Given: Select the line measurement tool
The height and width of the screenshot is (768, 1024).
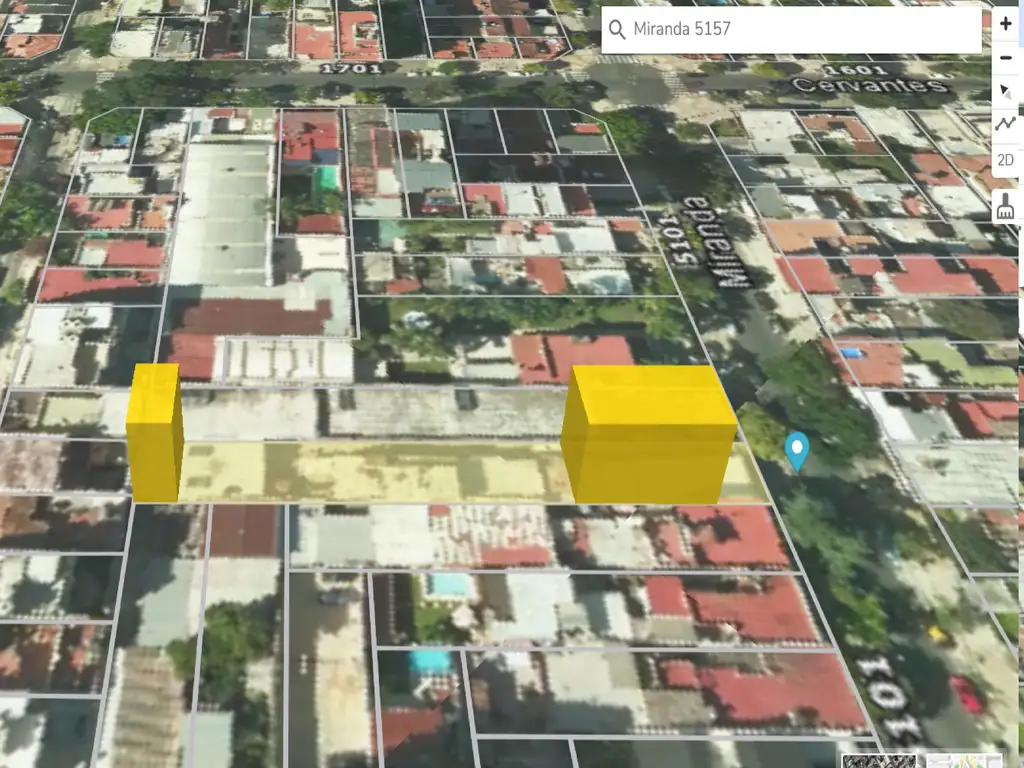Looking at the screenshot, I should point(1006,125).
